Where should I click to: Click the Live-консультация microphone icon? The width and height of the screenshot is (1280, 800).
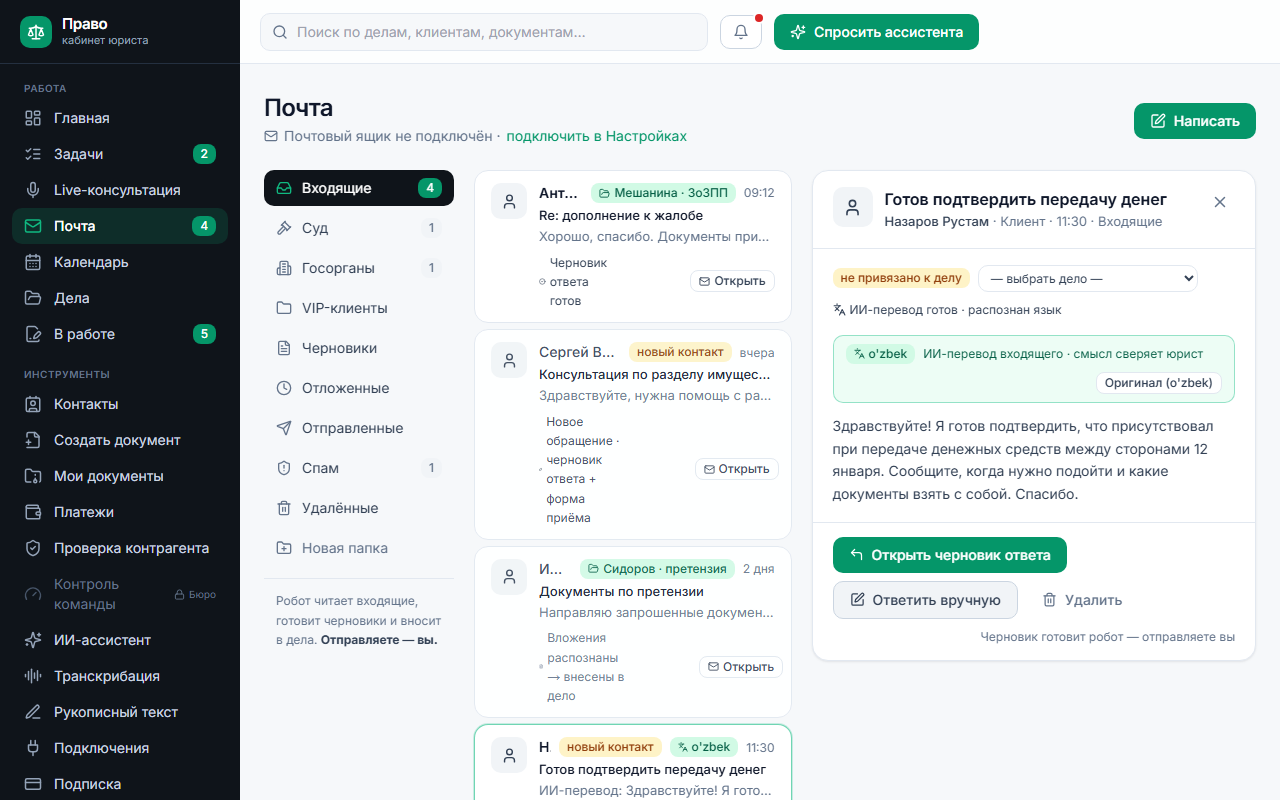click(x=33, y=190)
